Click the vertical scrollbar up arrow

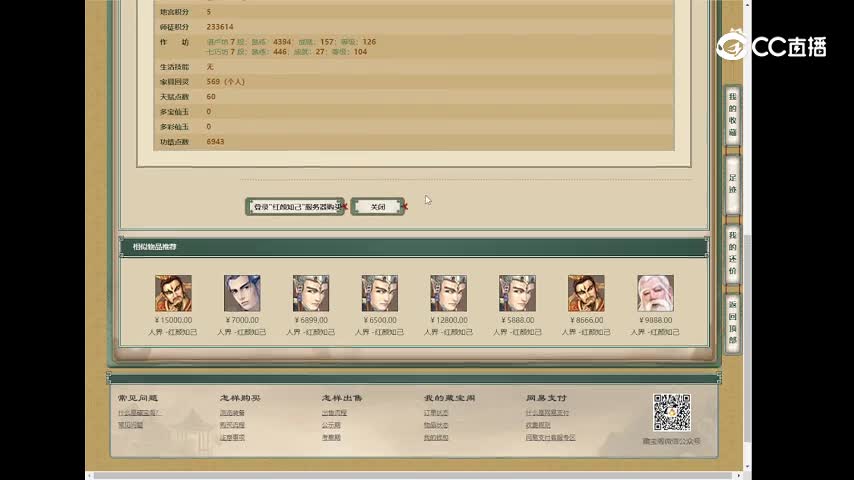pos(747,4)
